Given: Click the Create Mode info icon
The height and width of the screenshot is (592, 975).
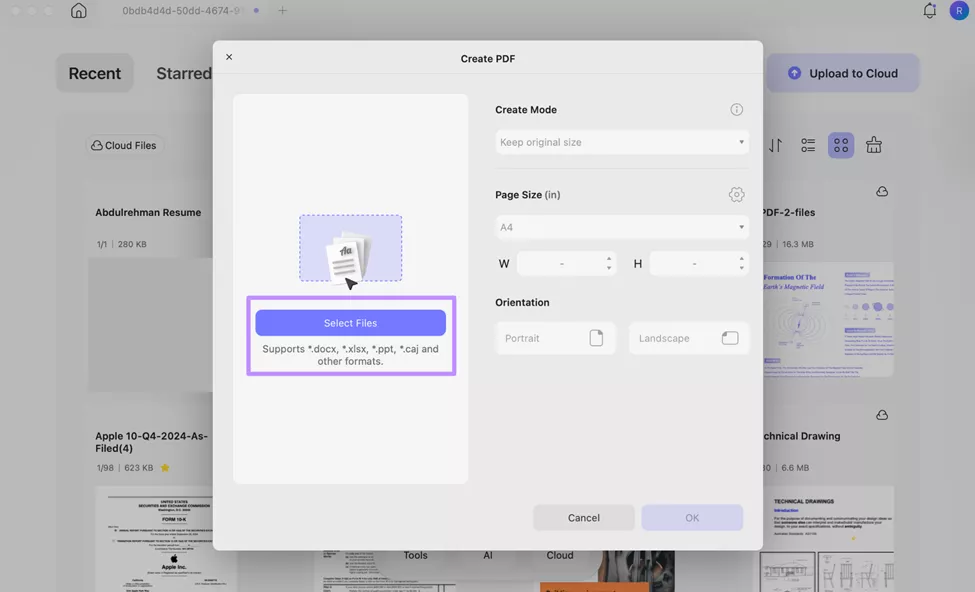Looking at the screenshot, I should coord(735,108).
